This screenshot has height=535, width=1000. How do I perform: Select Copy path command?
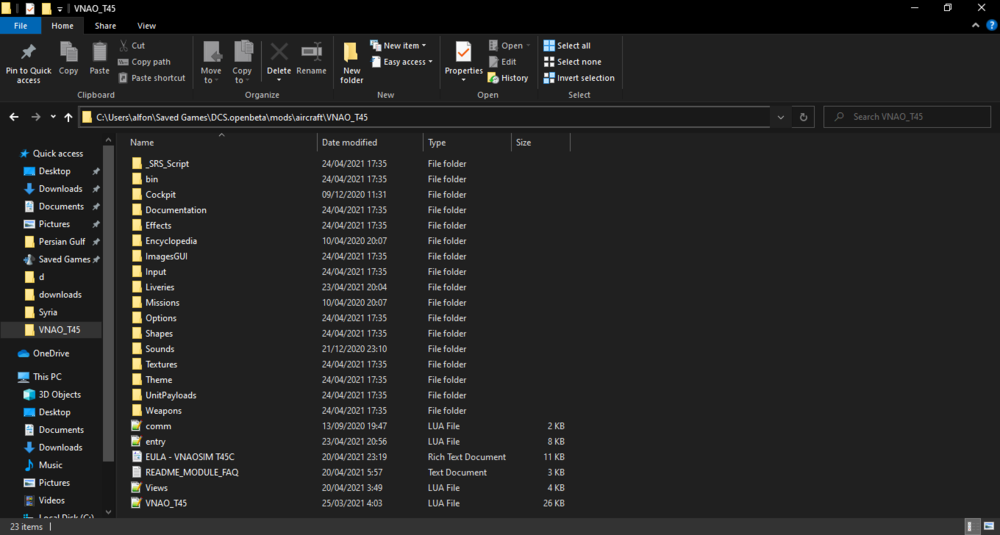[144, 62]
